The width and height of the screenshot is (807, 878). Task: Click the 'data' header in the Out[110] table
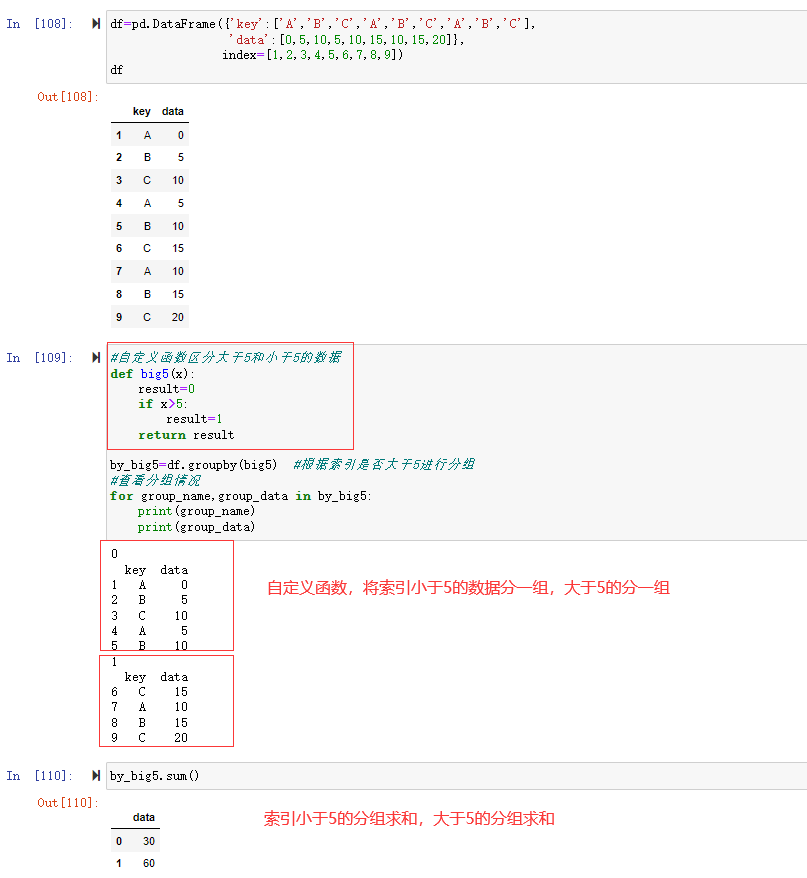coord(144,817)
